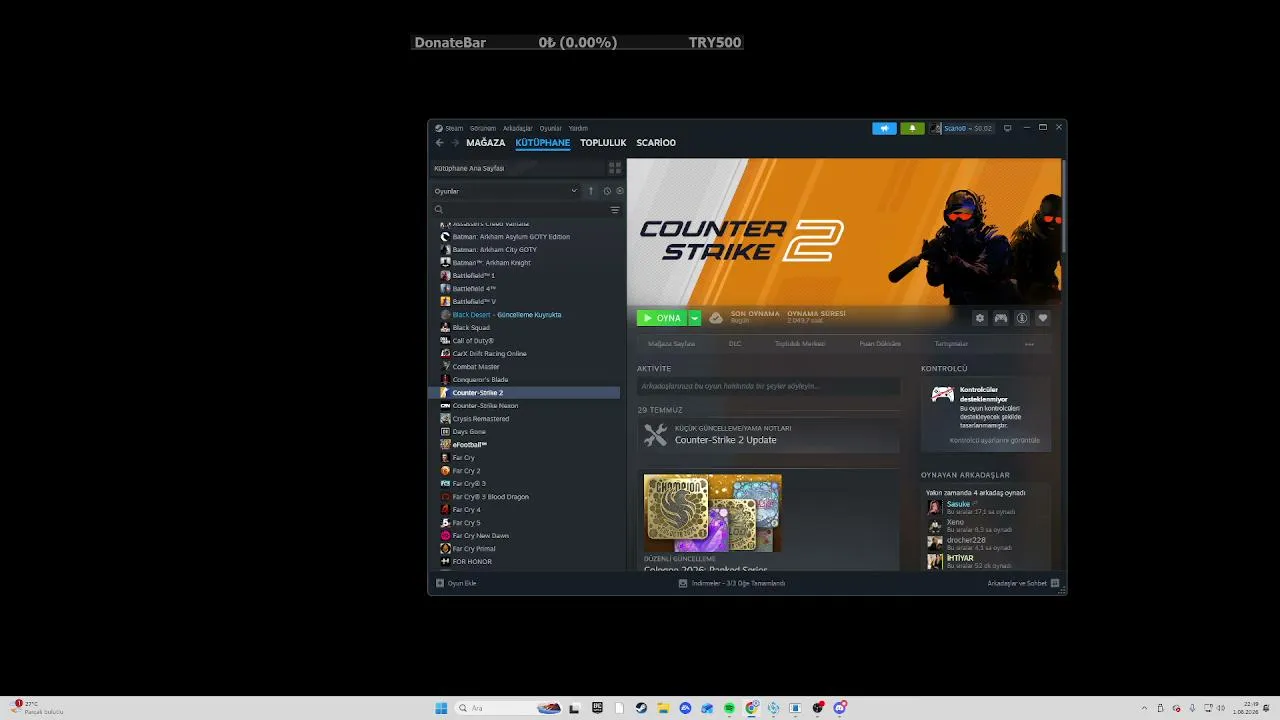Expand more game links with the ellipsis
1280x720 pixels.
1029,344
